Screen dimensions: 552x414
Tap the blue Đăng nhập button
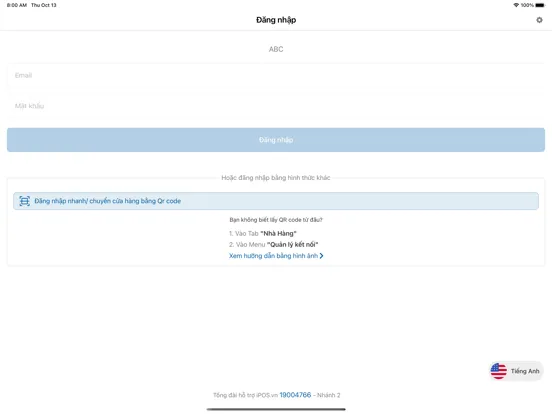tap(276, 140)
